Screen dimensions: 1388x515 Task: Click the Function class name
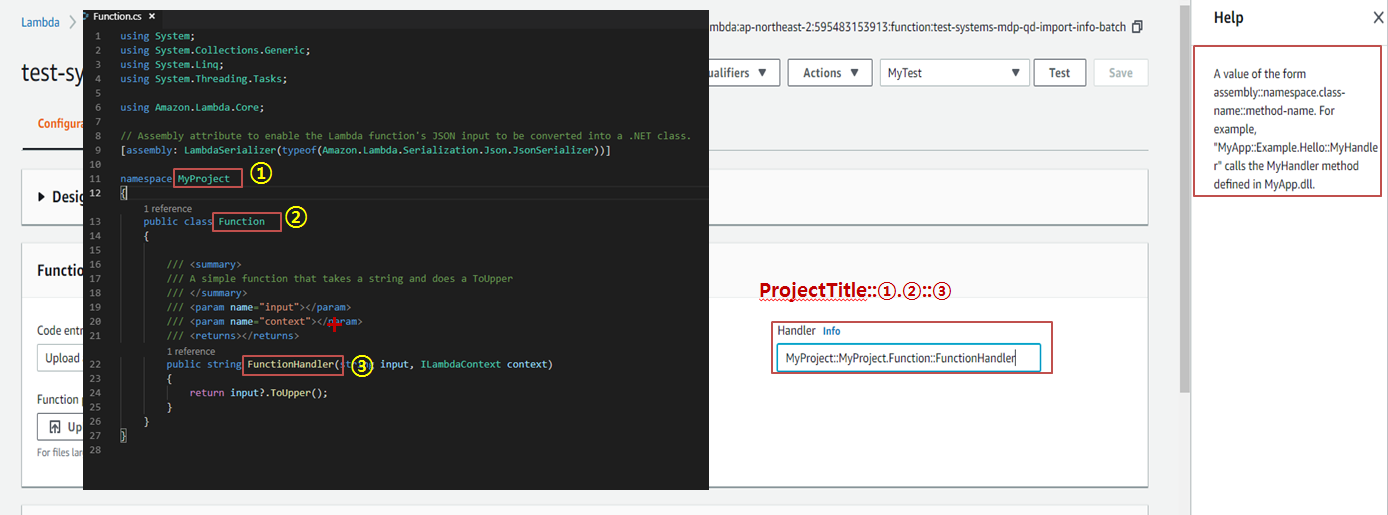click(x=241, y=221)
